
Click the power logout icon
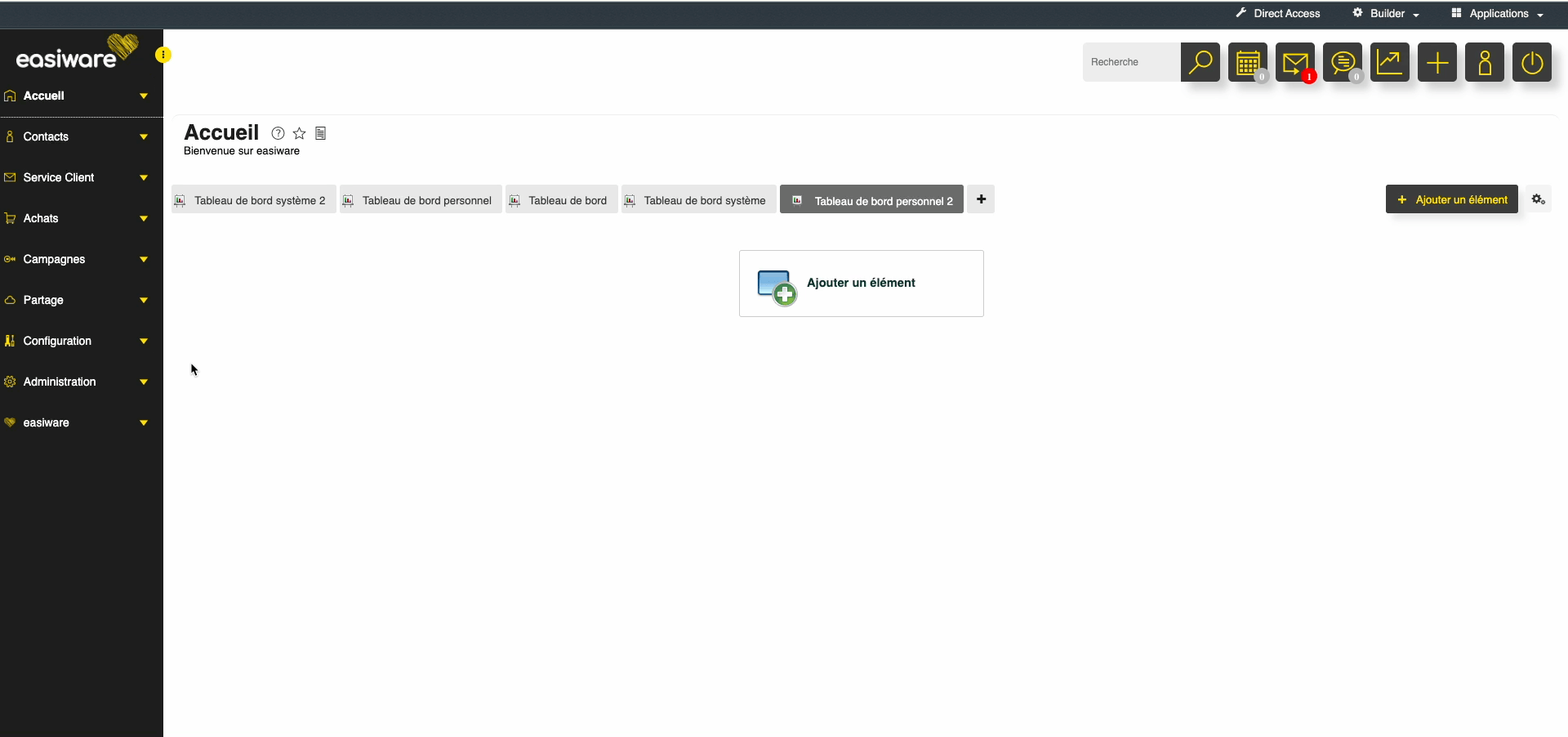coord(1531,62)
